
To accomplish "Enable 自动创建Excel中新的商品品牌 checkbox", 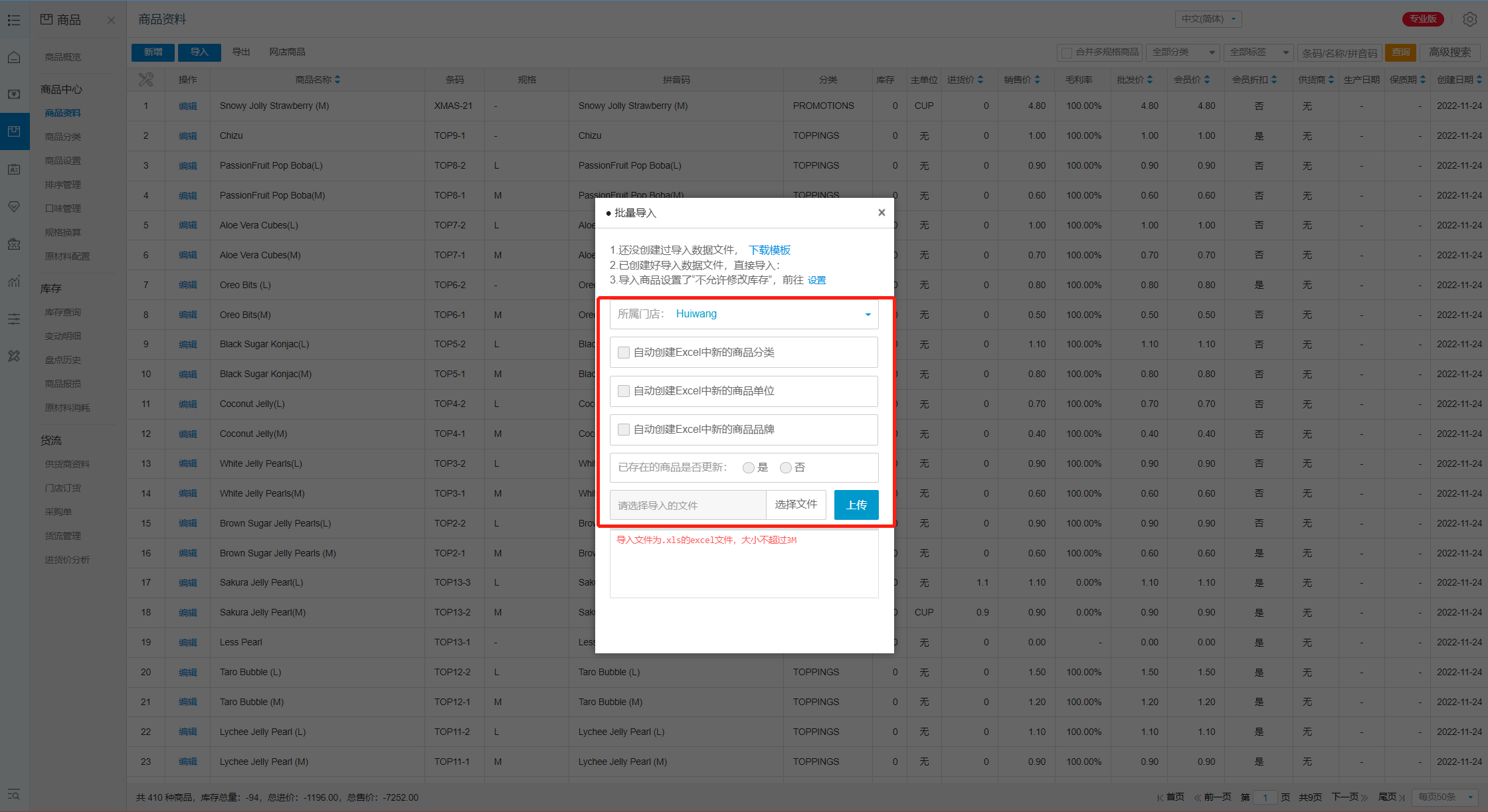I will point(624,430).
